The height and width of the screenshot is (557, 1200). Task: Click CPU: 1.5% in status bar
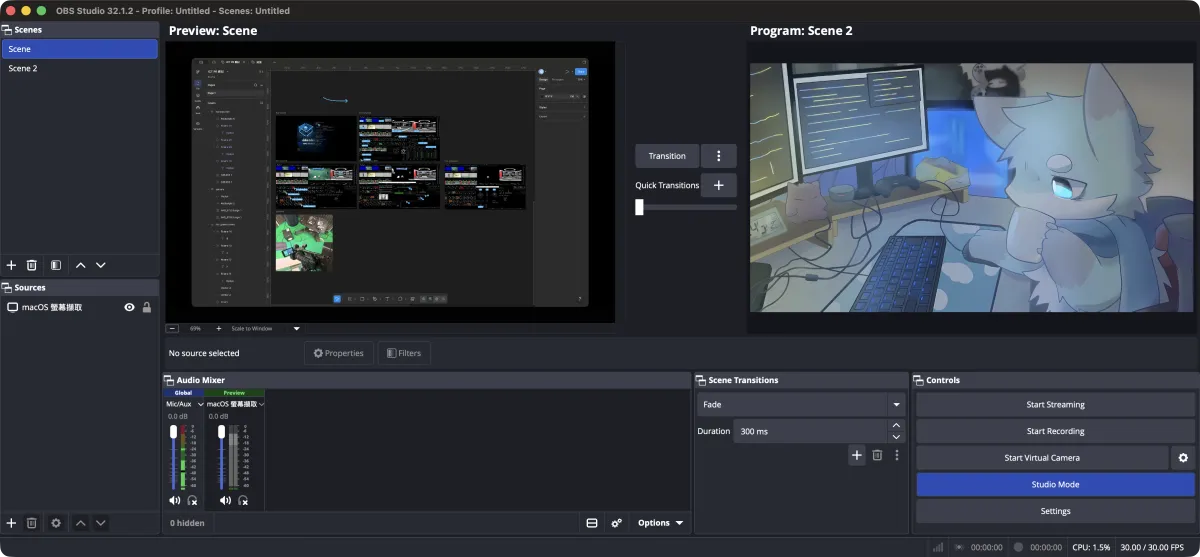1091,547
